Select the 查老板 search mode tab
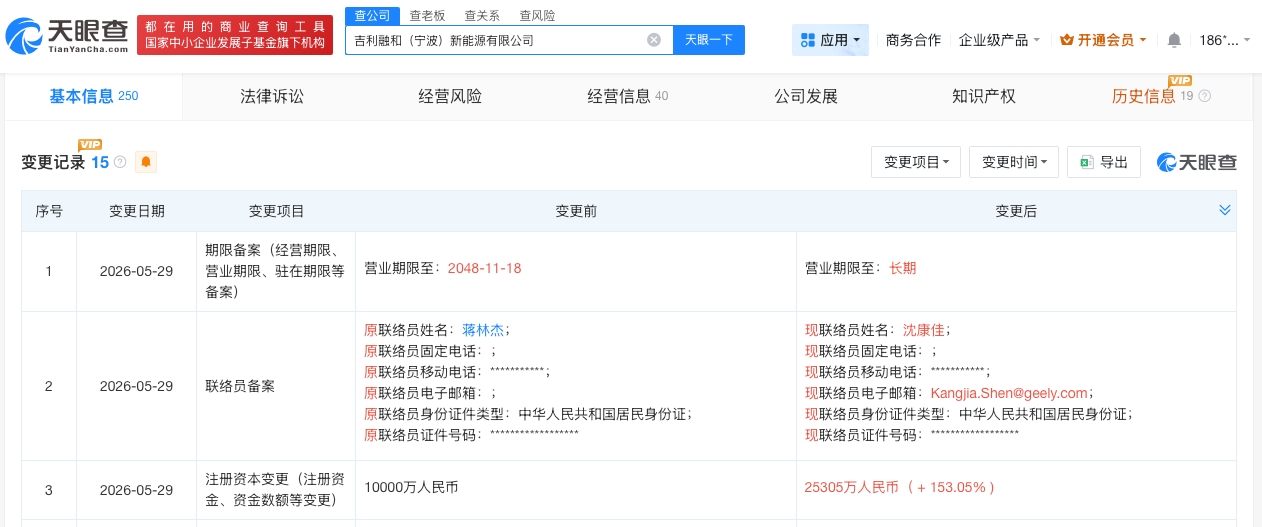Image resolution: width=1262 pixels, height=527 pixels. pos(427,15)
